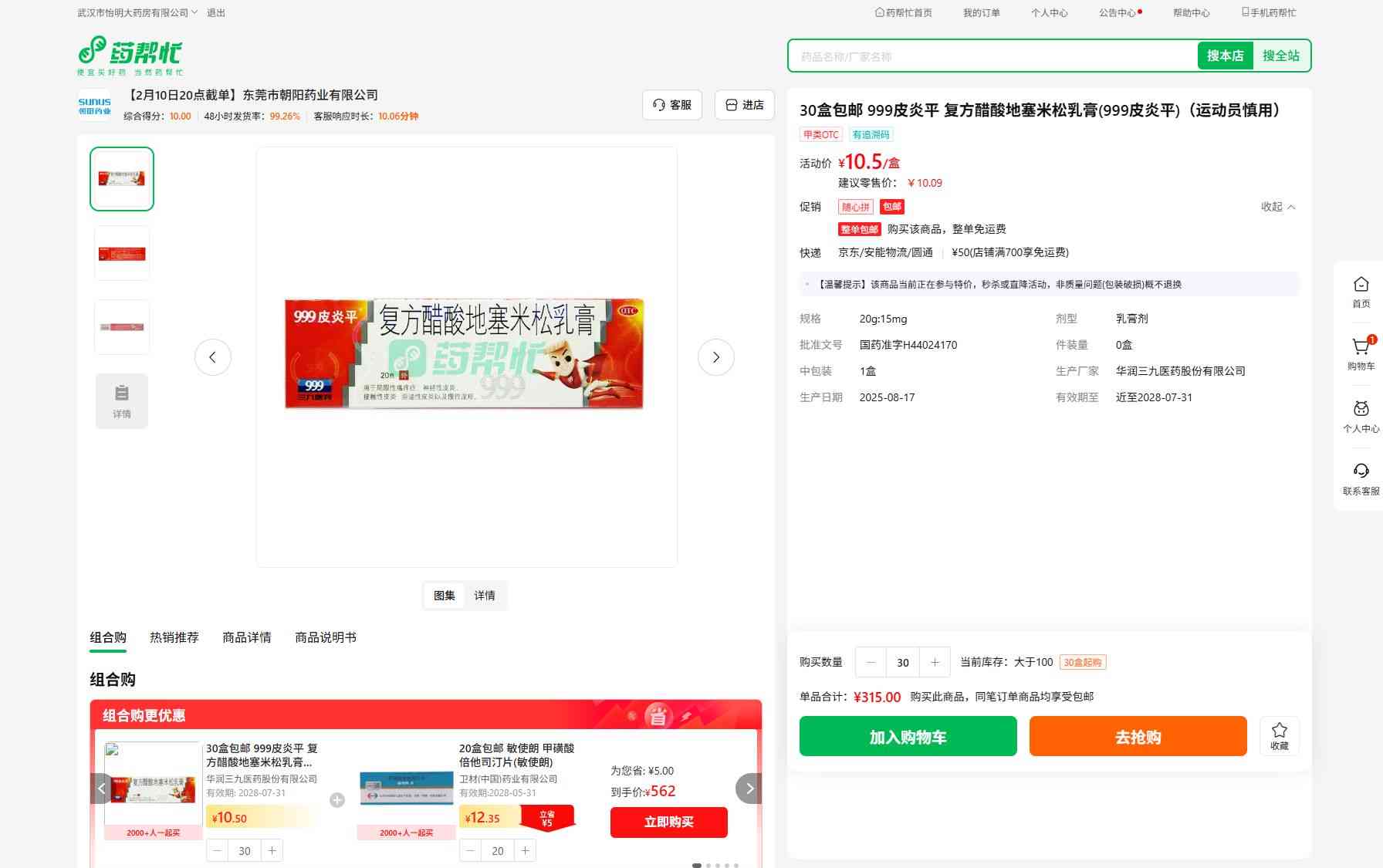Switch to 热销推荐 tab
Image resolution: width=1383 pixels, height=868 pixels.
point(174,637)
